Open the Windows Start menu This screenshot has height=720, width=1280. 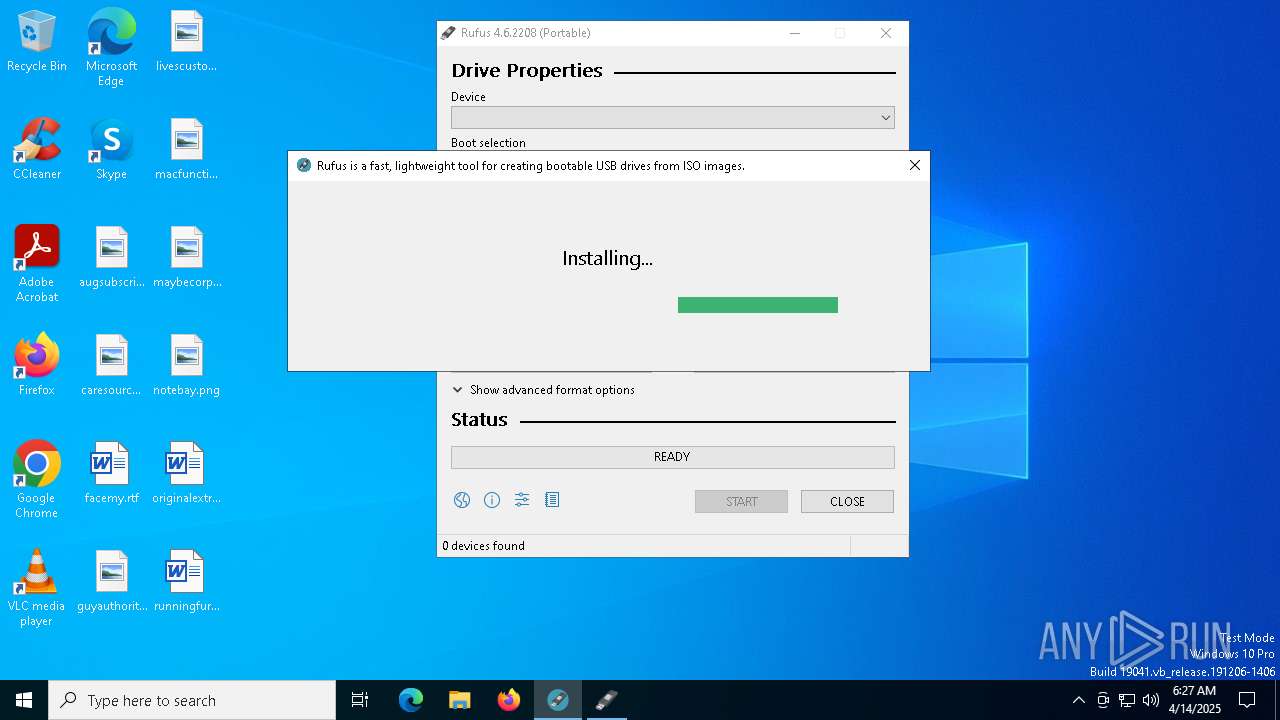(x=24, y=700)
